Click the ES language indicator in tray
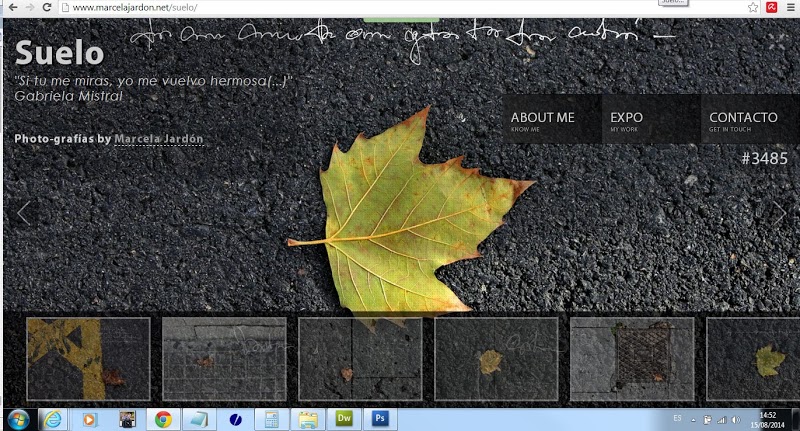 click(677, 418)
